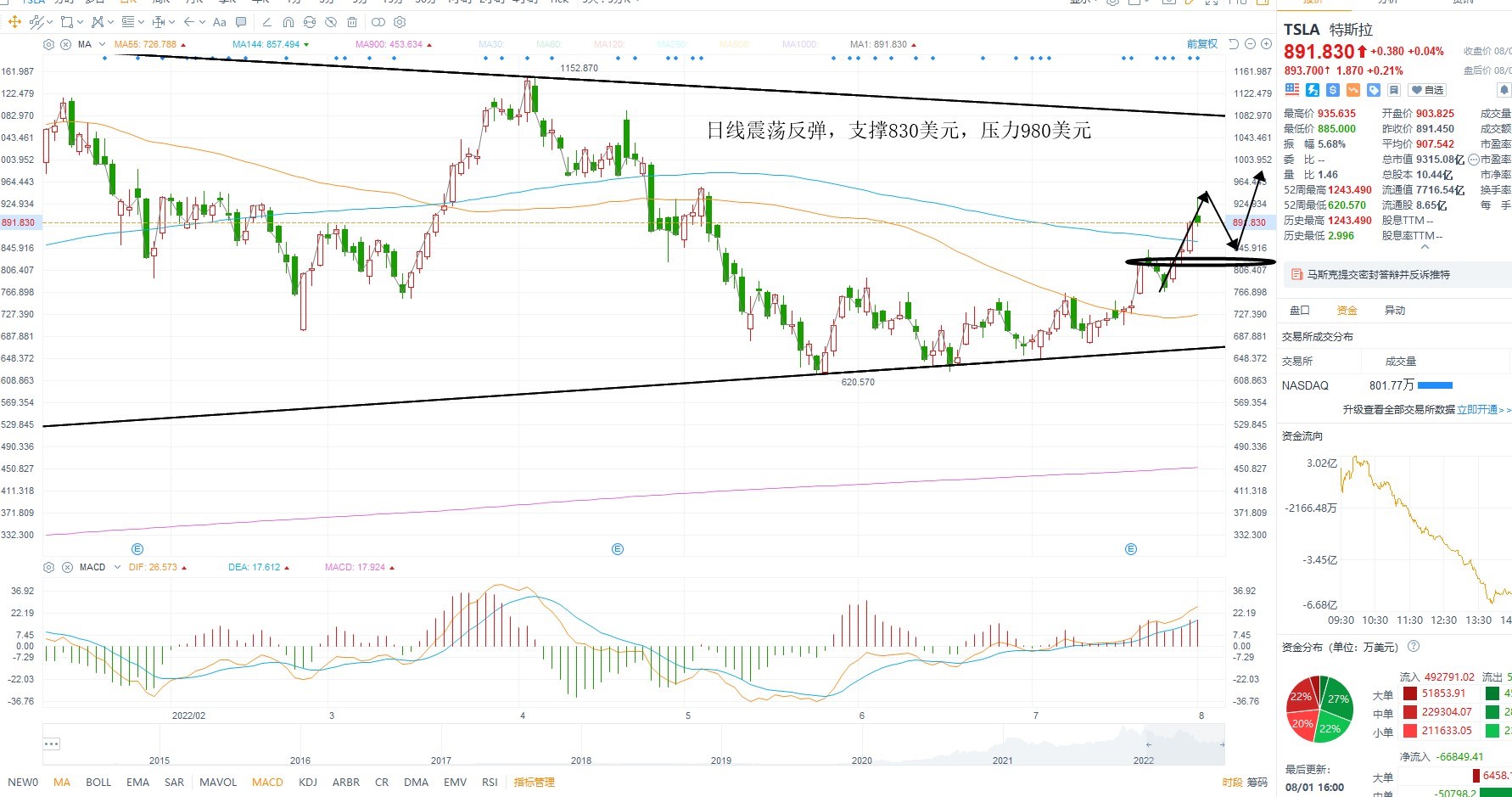Toggle the MACD sub-indicator
The width and height of the screenshot is (1512, 797).
click(267, 783)
